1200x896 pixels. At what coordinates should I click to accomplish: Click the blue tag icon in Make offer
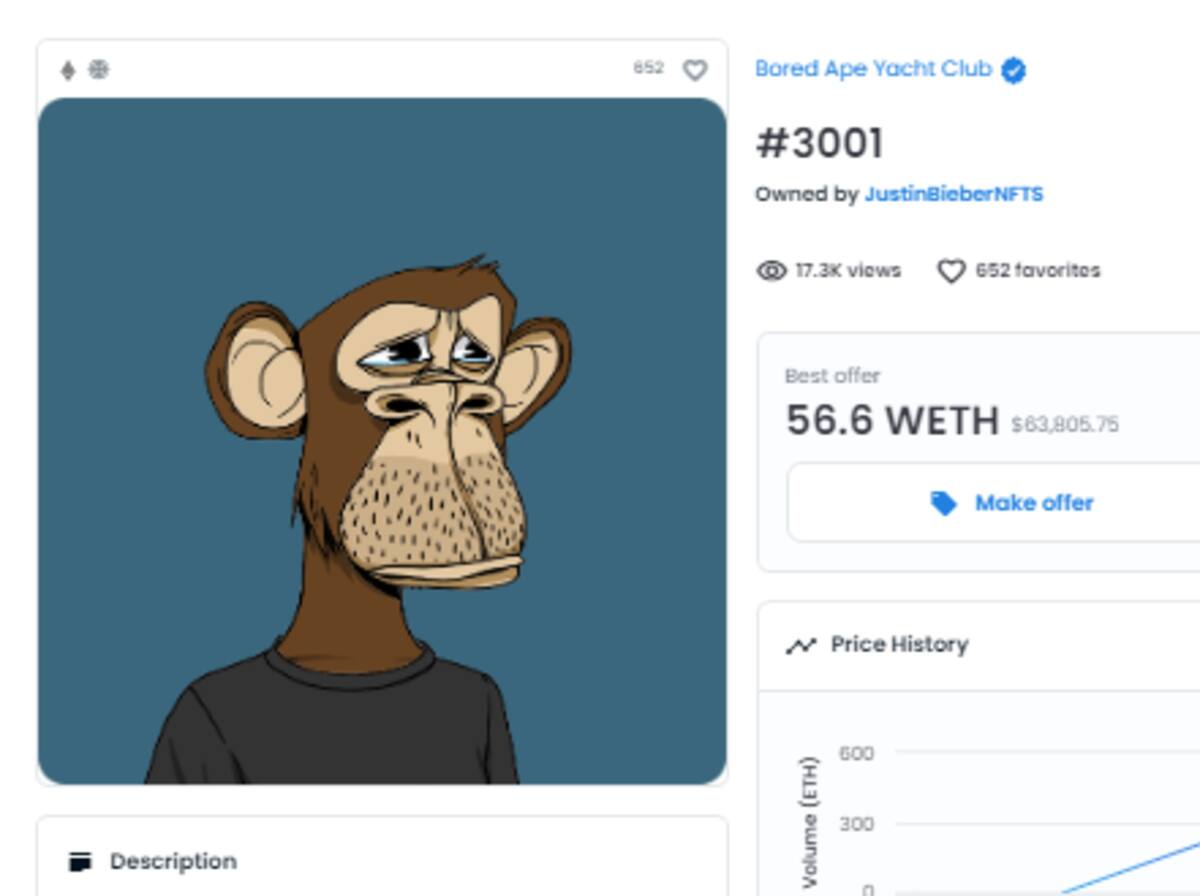(943, 503)
